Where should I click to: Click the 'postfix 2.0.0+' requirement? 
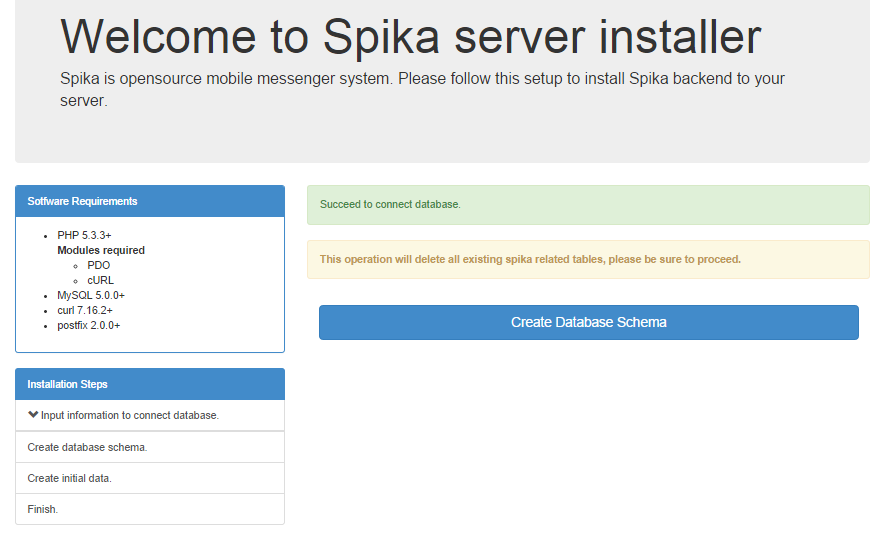click(88, 325)
